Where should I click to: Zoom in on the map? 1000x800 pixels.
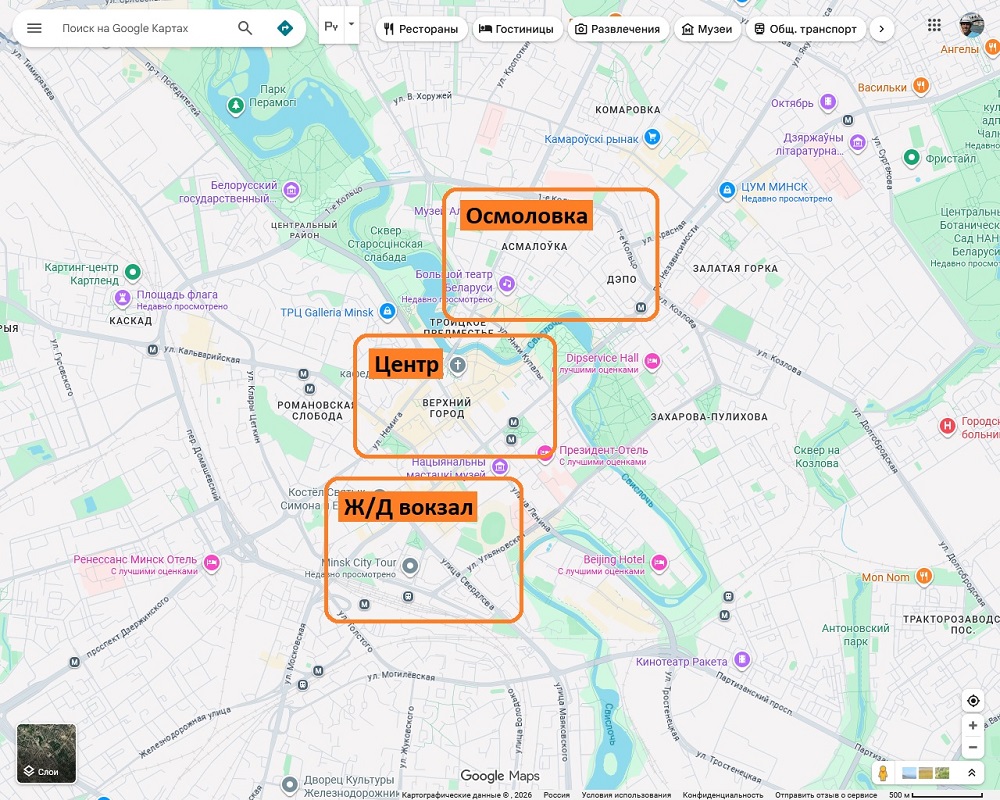973,725
